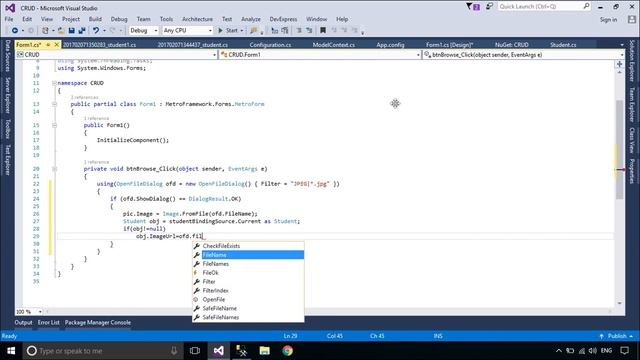Open the File menu
640x360 pixels.
[9, 19]
